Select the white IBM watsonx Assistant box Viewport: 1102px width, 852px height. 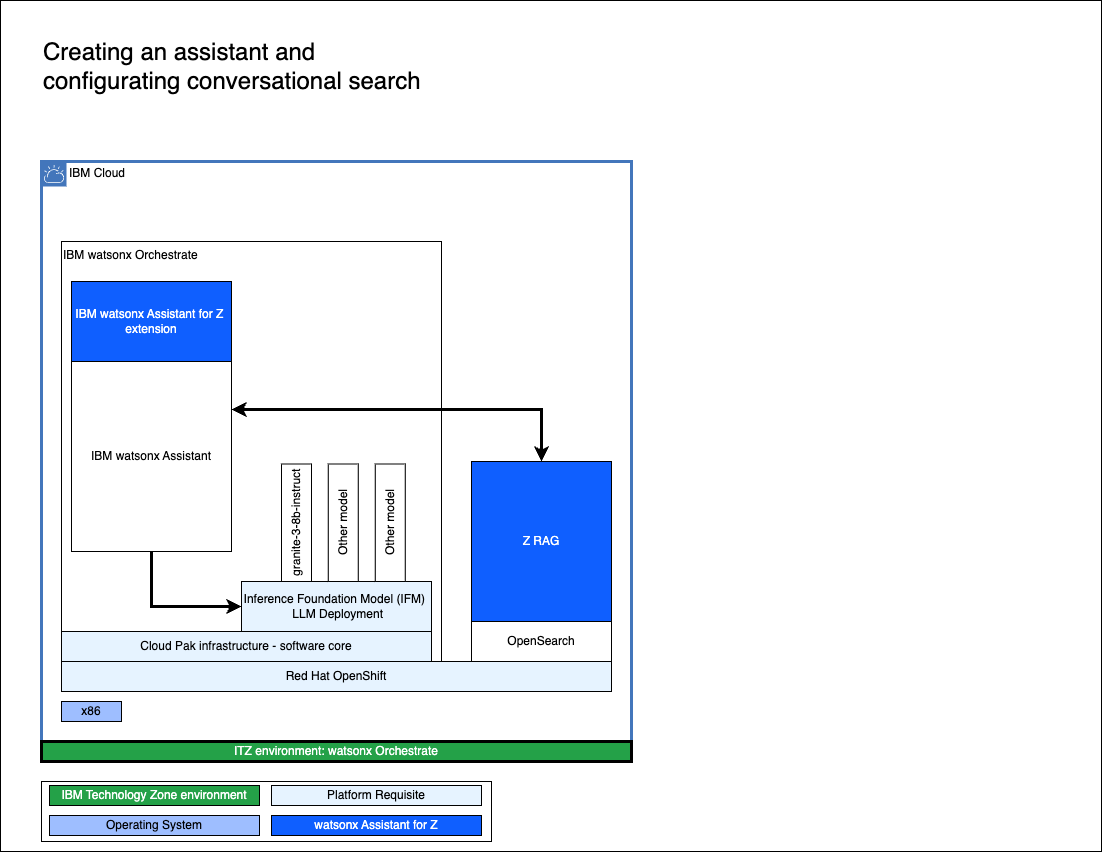tap(151, 456)
